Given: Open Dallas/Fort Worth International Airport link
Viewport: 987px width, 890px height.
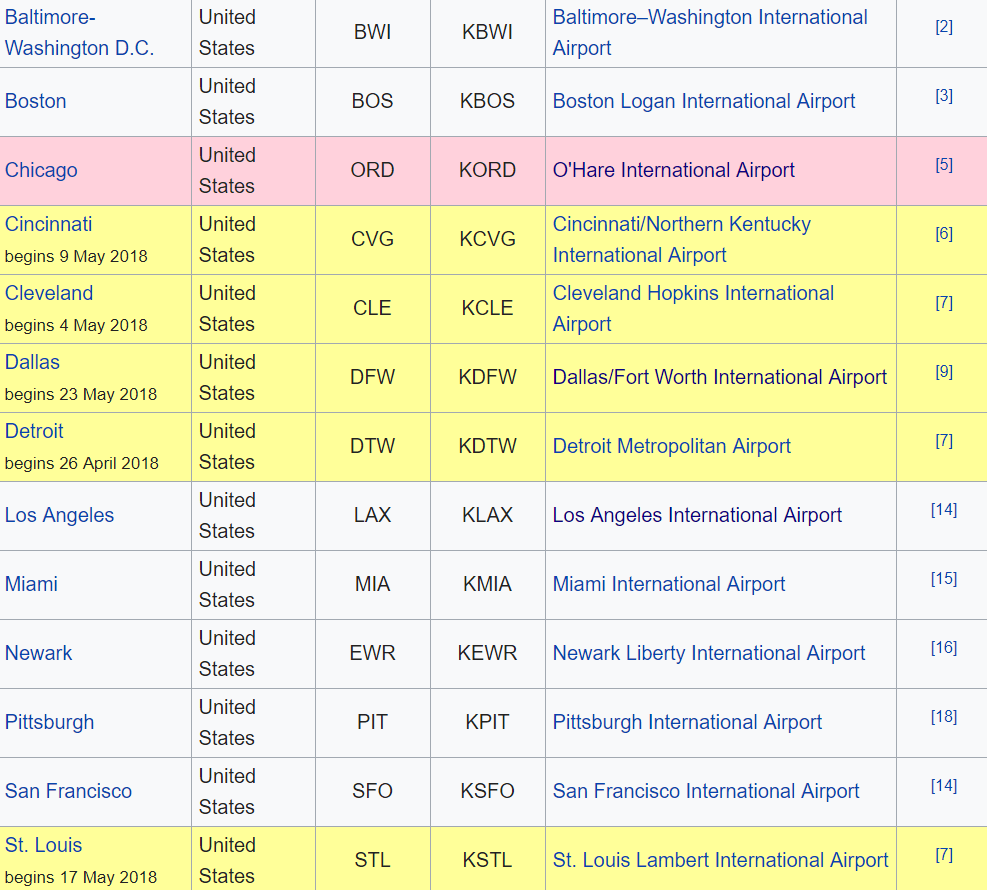Looking at the screenshot, I should 719,378.
